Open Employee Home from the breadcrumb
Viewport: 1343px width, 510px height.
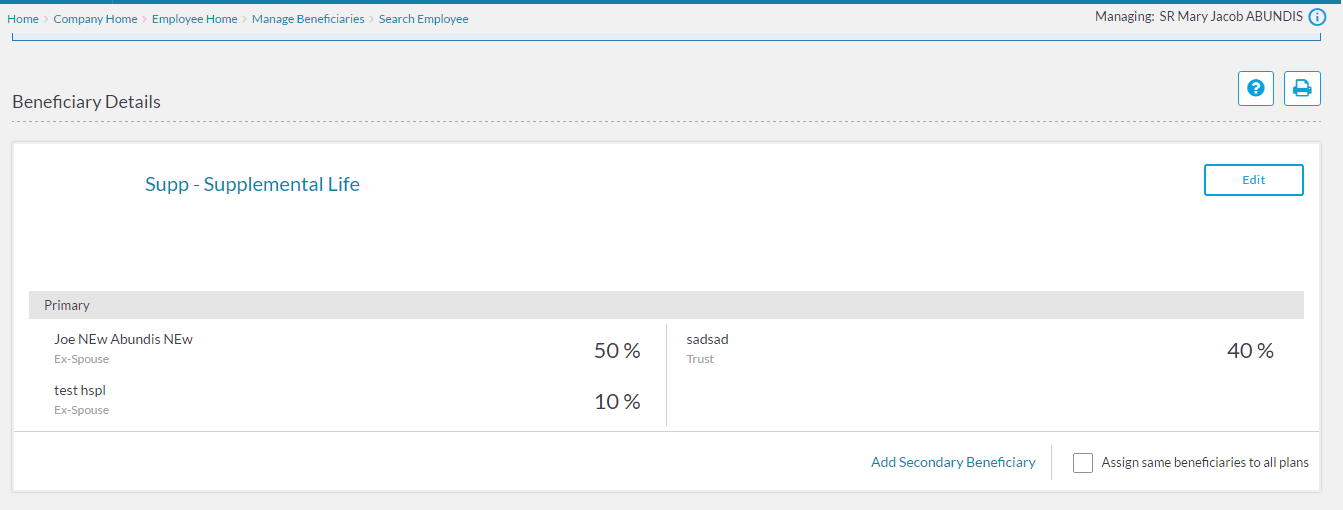click(194, 19)
